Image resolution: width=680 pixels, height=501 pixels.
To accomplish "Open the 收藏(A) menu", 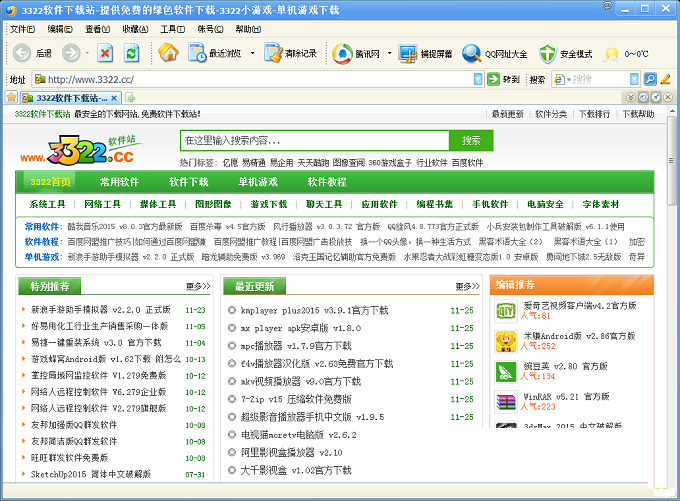I will click(135, 29).
